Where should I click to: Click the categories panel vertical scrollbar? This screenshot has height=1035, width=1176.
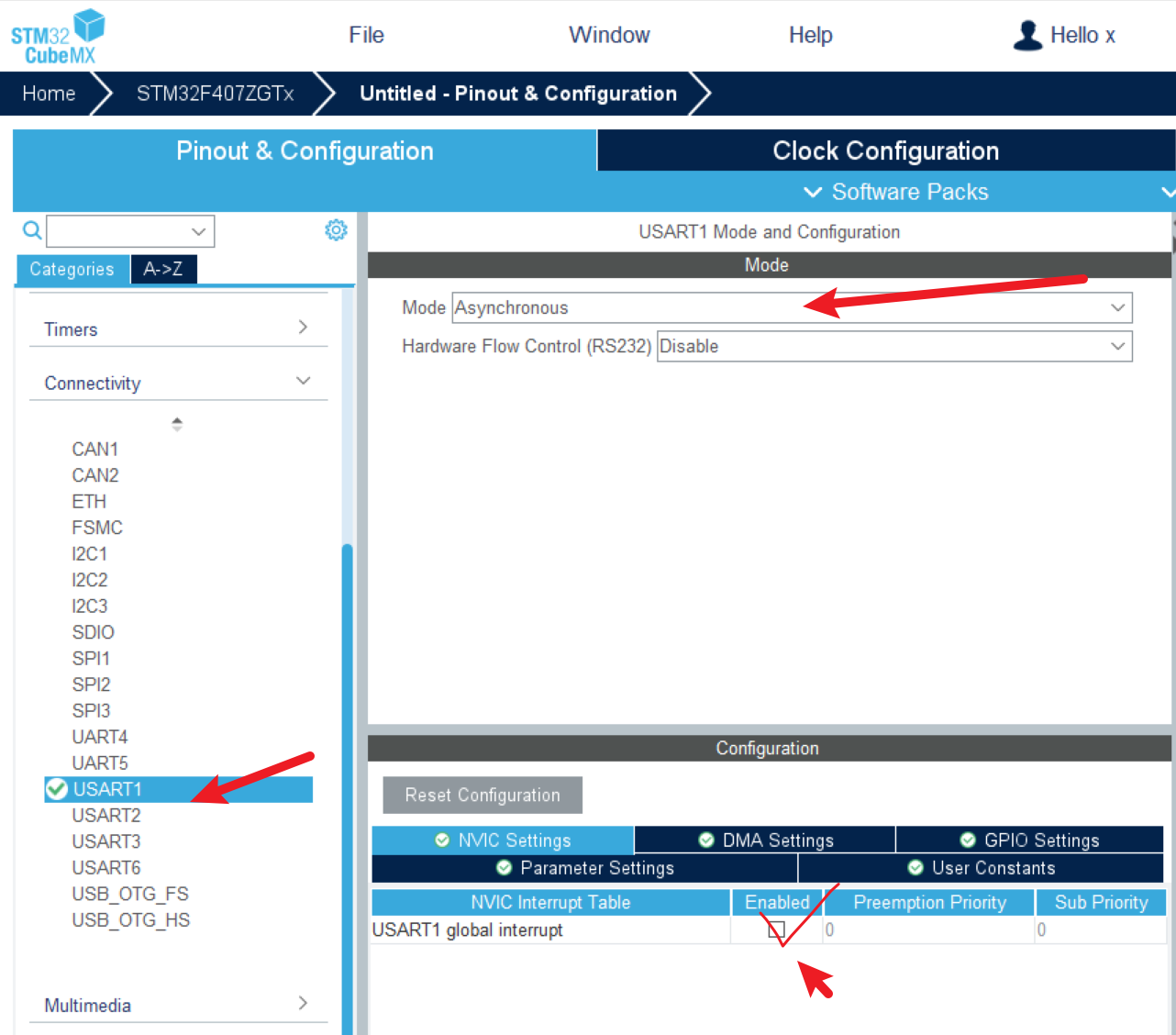click(x=347, y=789)
